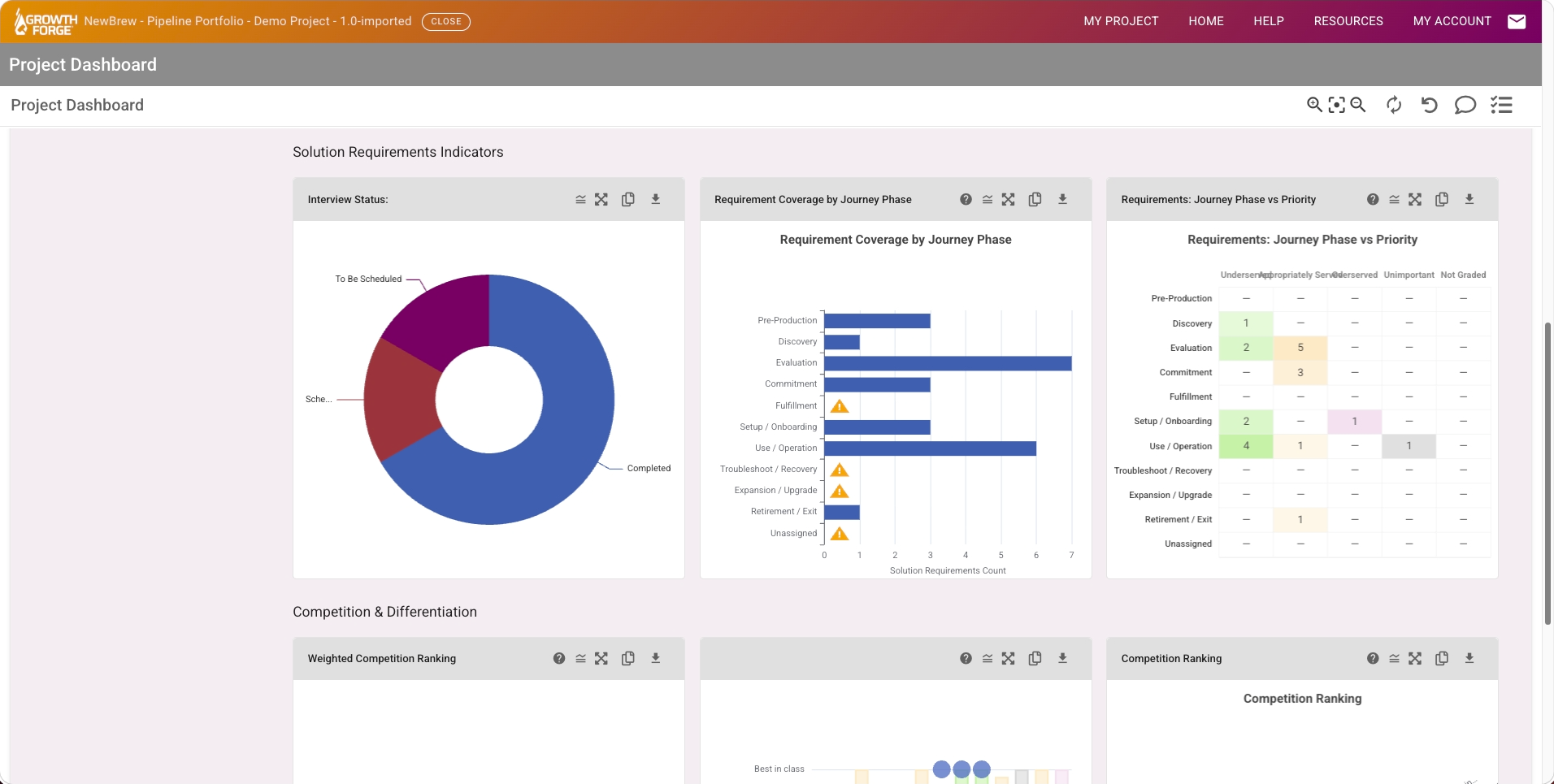Click the ≅ icon on Requirement Coverage panel

pyautogui.click(x=988, y=199)
